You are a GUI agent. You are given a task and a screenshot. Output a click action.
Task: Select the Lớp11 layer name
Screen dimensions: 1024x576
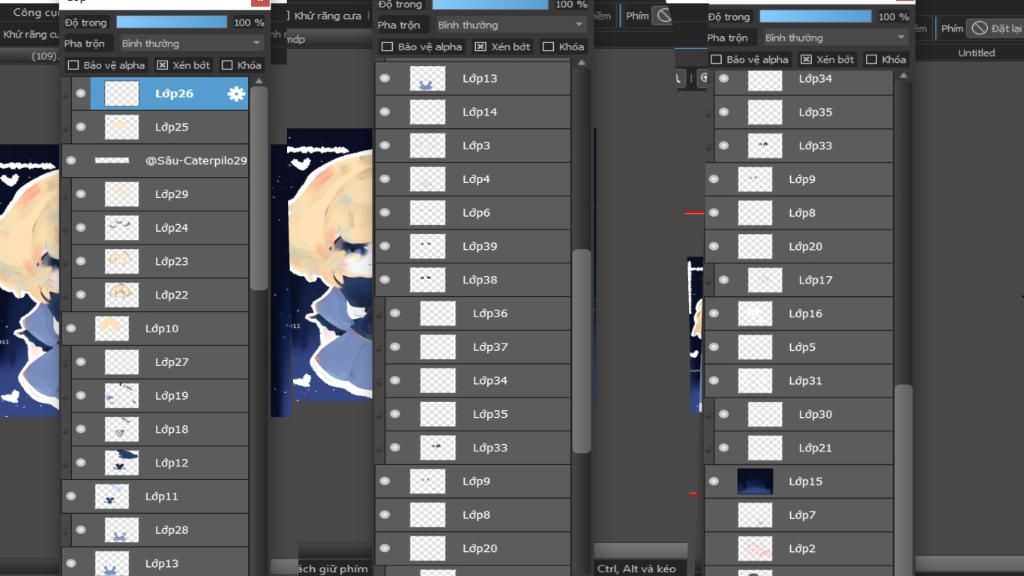[x=161, y=496]
